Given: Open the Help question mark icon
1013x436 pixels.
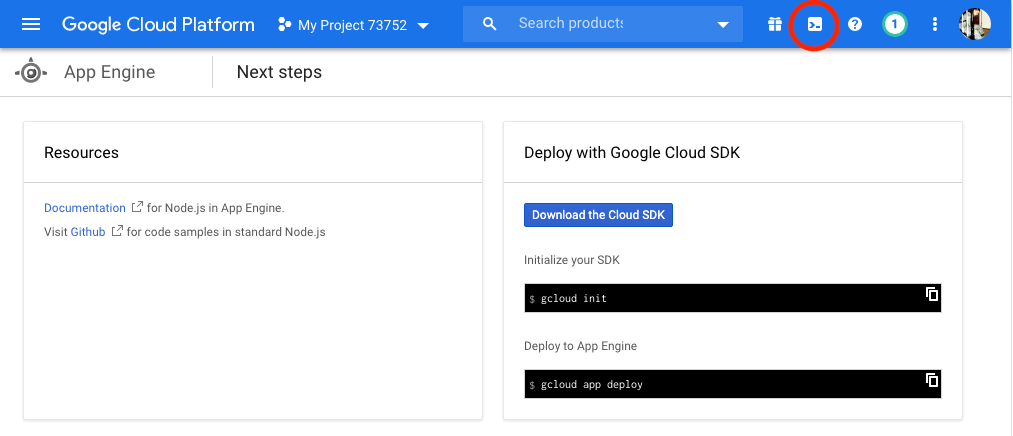Looking at the screenshot, I should [855, 25].
